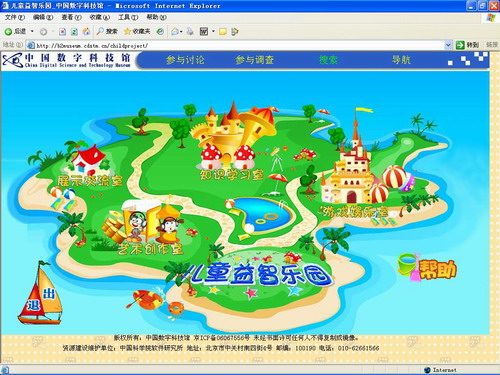The height and width of the screenshot is (375, 500).
Task: Click the IE Back arrow icon
Action: pyautogui.click(x=8, y=32)
